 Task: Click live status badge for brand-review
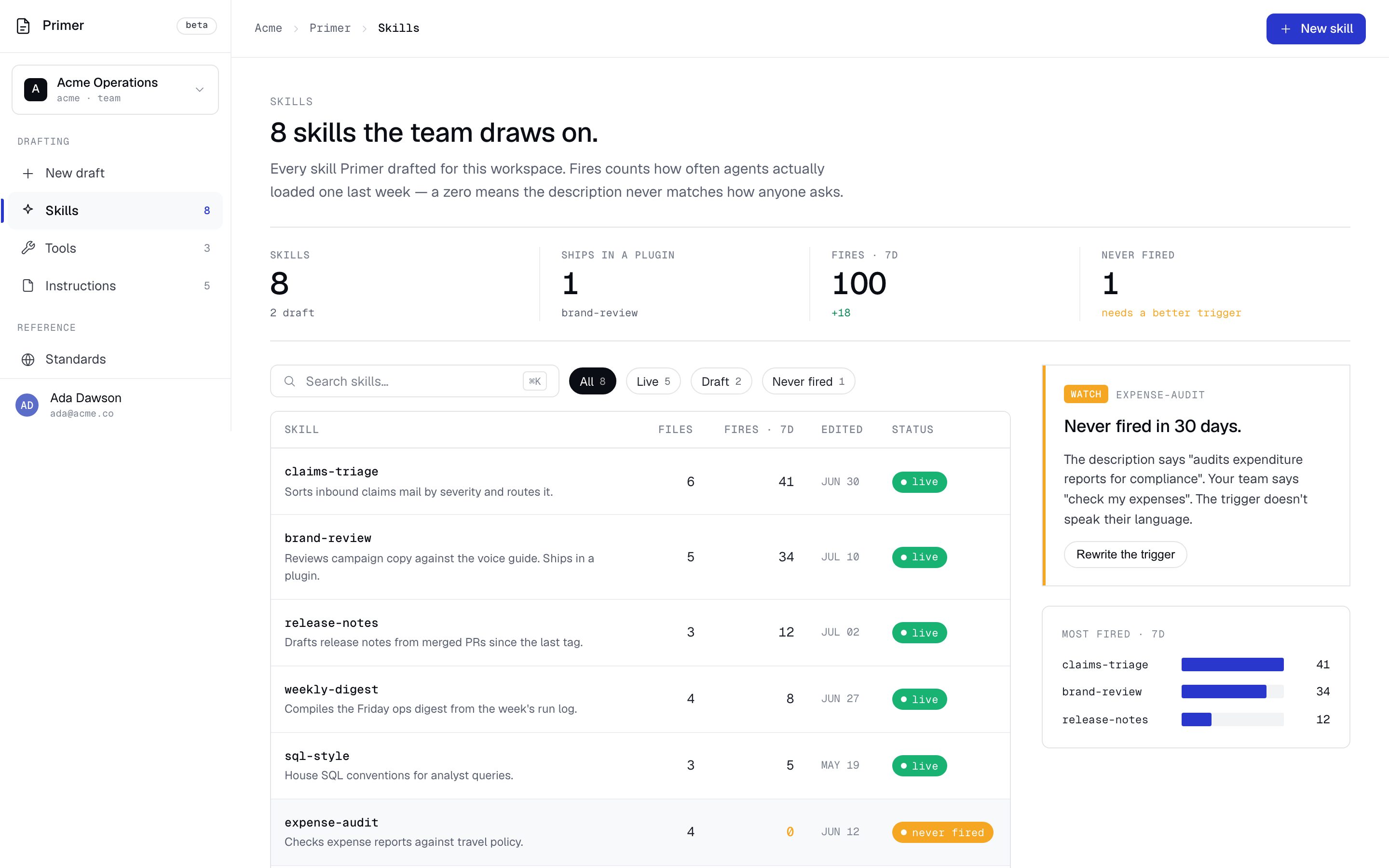[919, 557]
